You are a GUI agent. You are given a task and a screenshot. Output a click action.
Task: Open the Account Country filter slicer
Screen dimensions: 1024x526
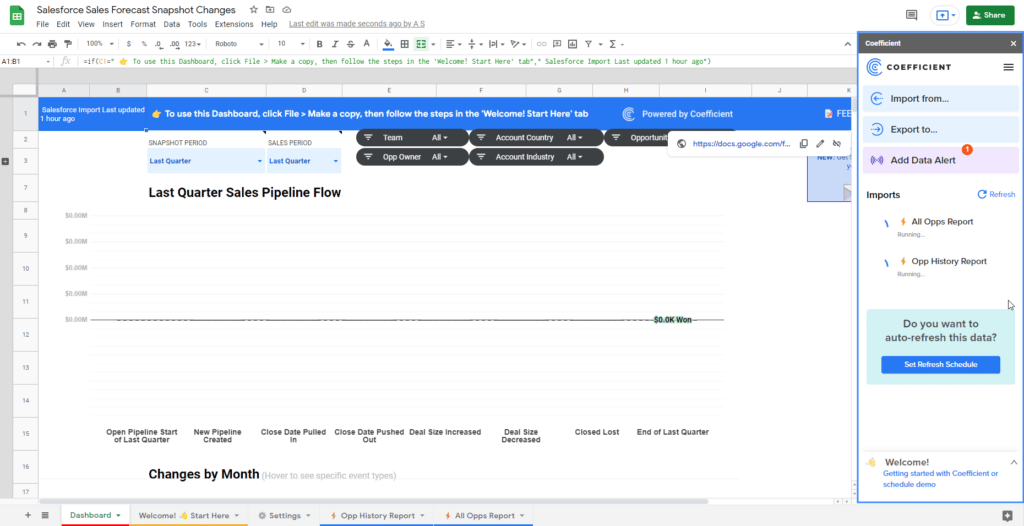coord(536,138)
